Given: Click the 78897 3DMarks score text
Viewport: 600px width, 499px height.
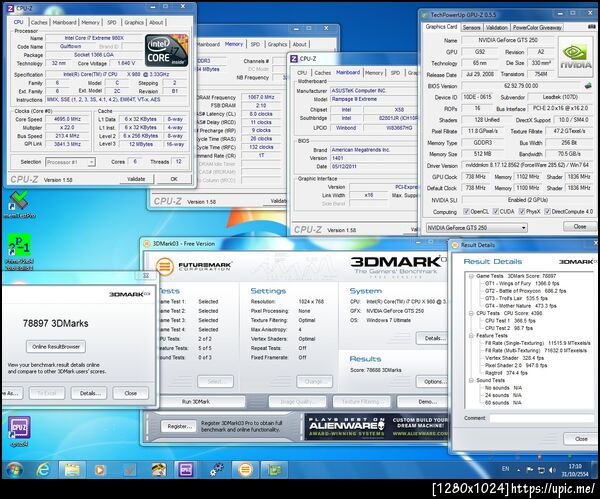Looking at the screenshot, I should 55,324.
